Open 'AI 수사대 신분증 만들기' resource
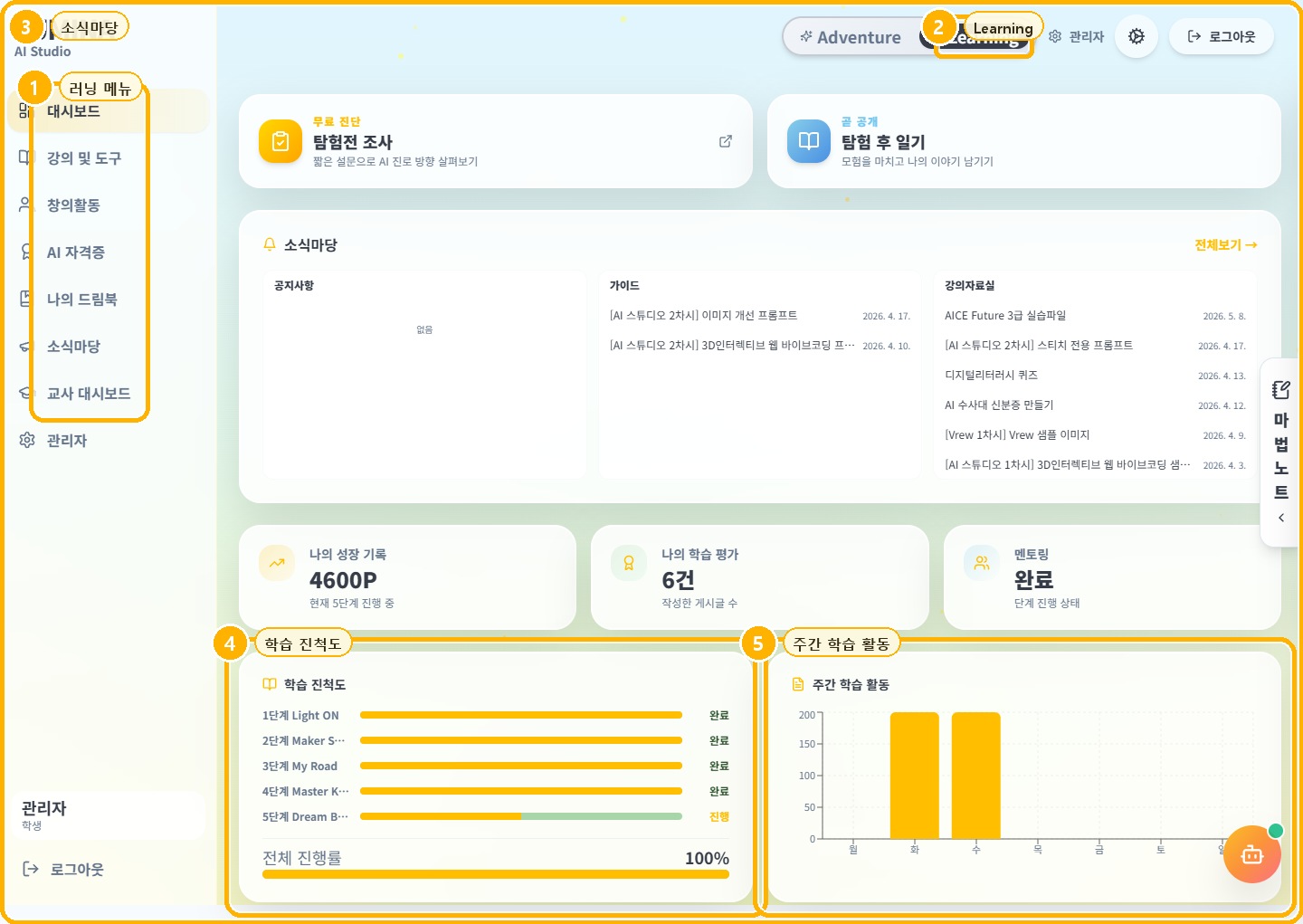Screen dimensions: 1303x924 1095,405
